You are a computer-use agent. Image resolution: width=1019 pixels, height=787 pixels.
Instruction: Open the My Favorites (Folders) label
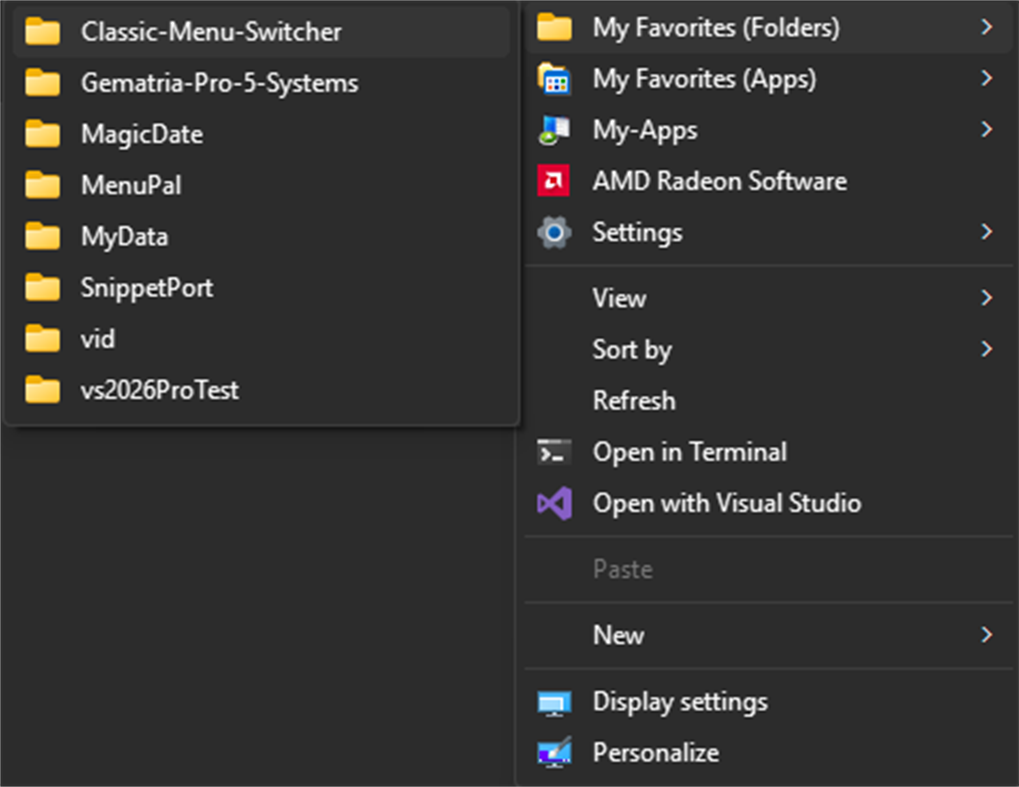click(x=716, y=28)
